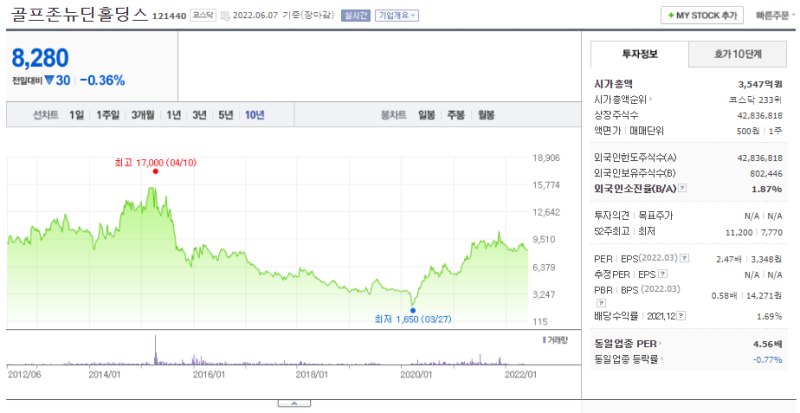
Task: Click the 2.47배 PER value
Action: tap(730, 259)
